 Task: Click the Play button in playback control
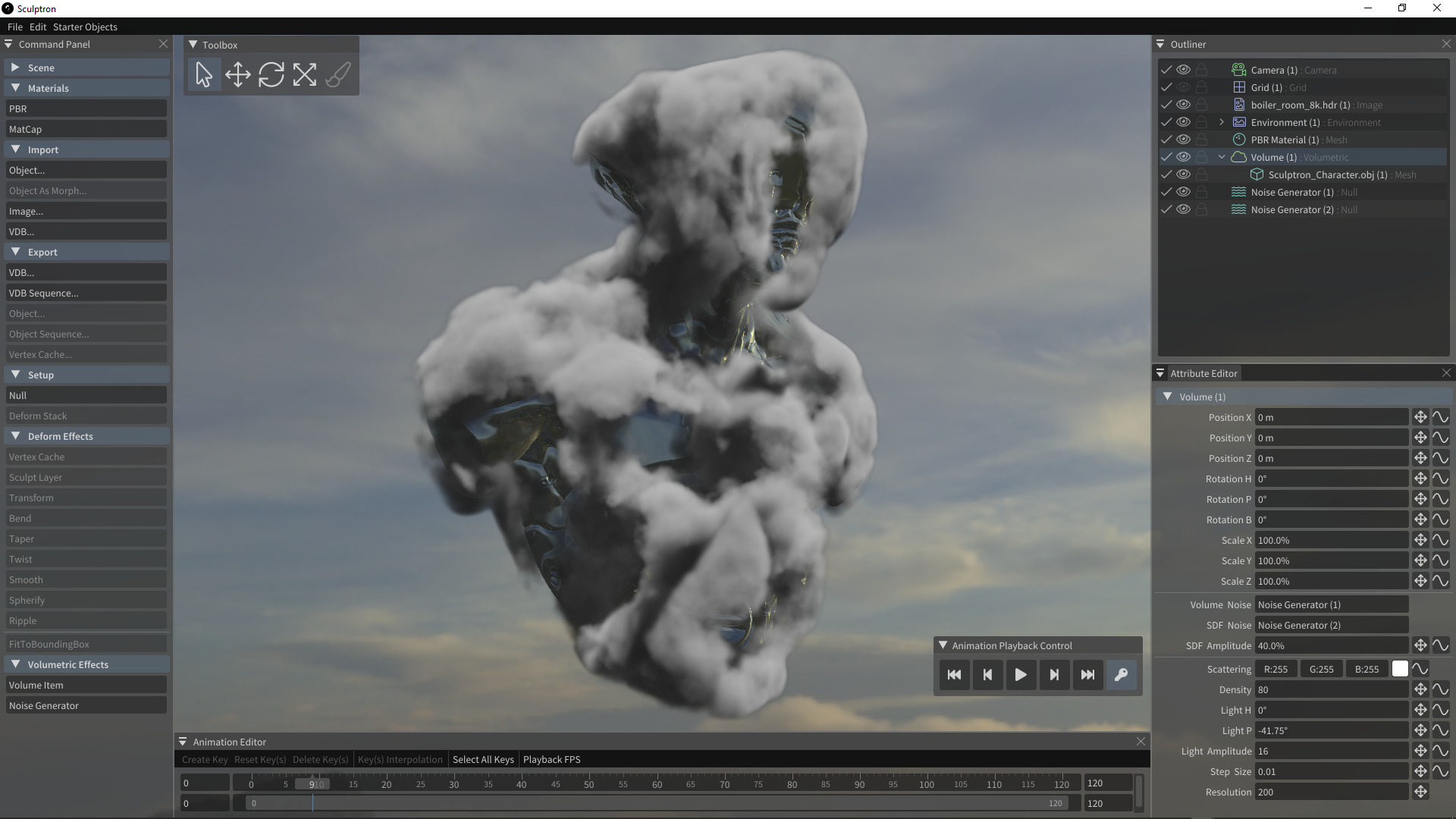pyautogui.click(x=1021, y=675)
